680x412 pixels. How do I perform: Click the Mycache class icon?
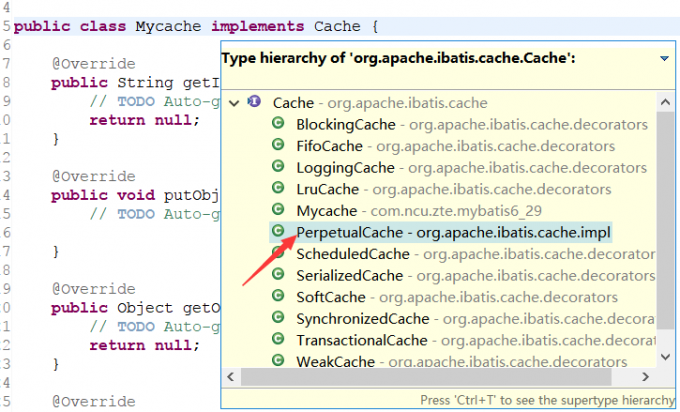(x=279, y=211)
